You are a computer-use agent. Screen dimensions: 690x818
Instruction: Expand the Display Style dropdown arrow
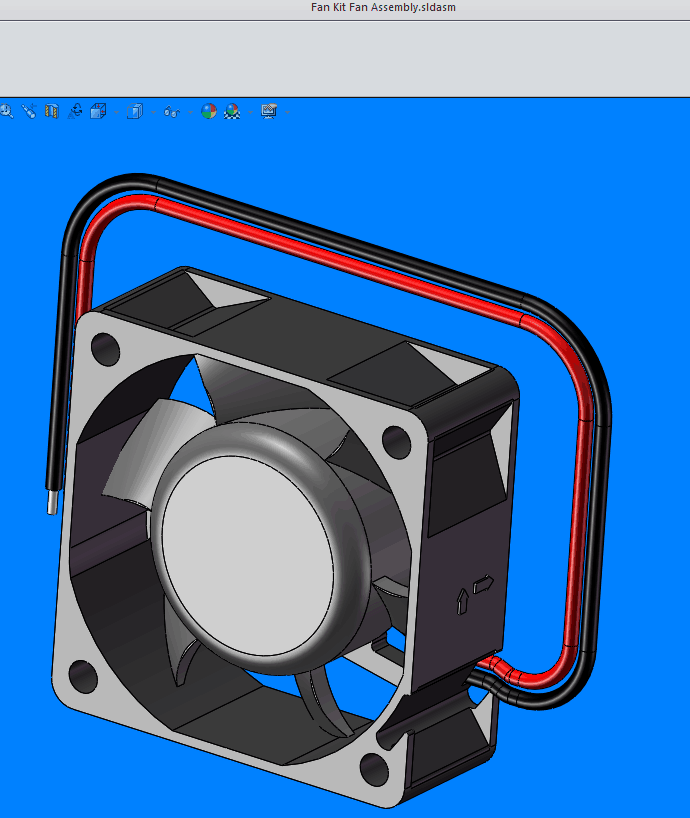click(x=153, y=112)
